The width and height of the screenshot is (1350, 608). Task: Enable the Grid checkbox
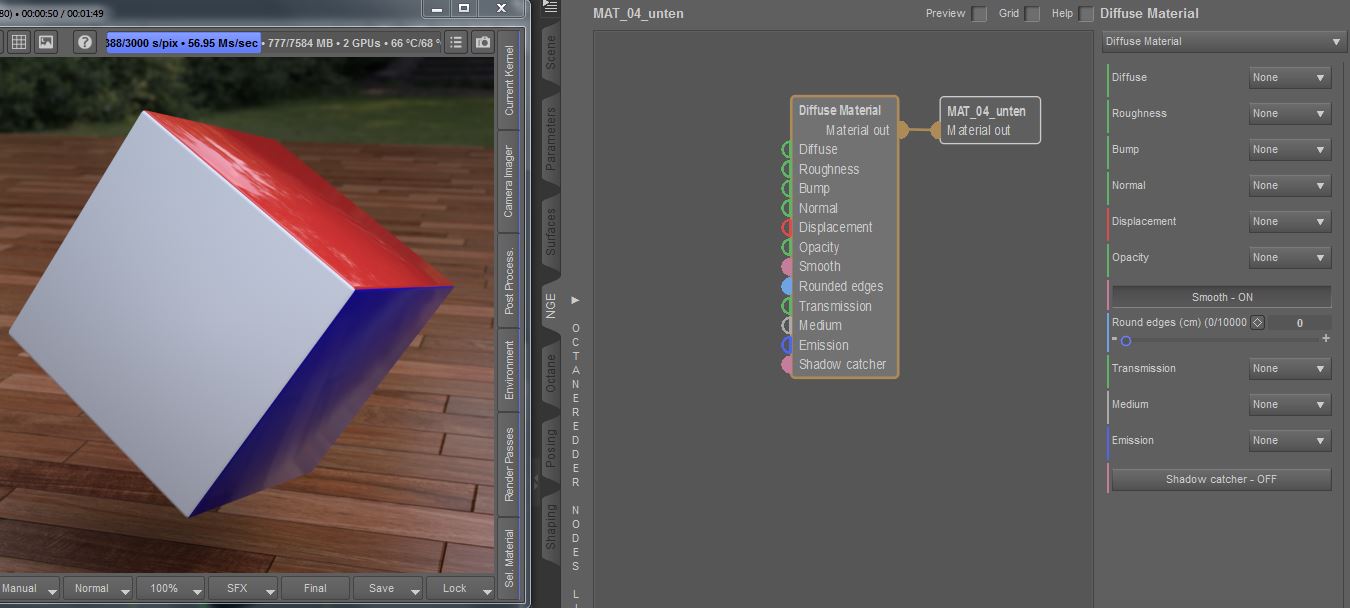point(1032,14)
